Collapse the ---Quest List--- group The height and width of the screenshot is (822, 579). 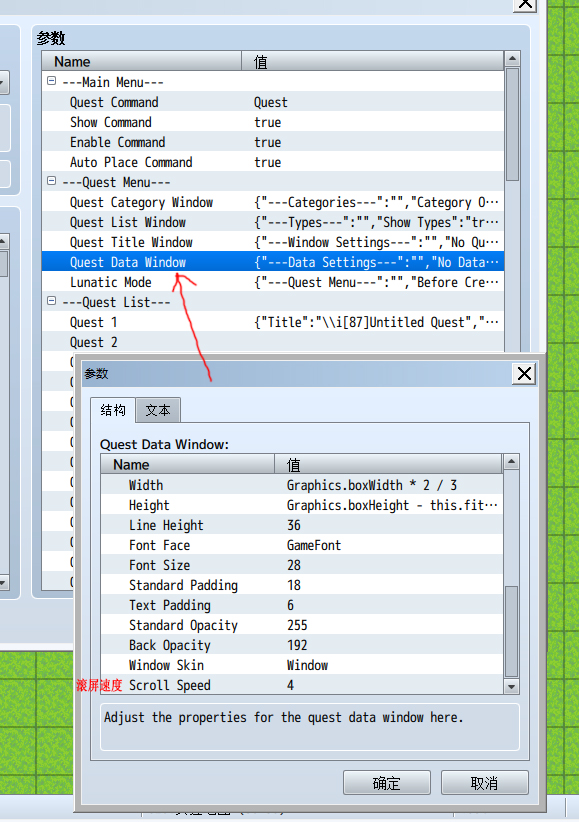click(x=51, y=301)
